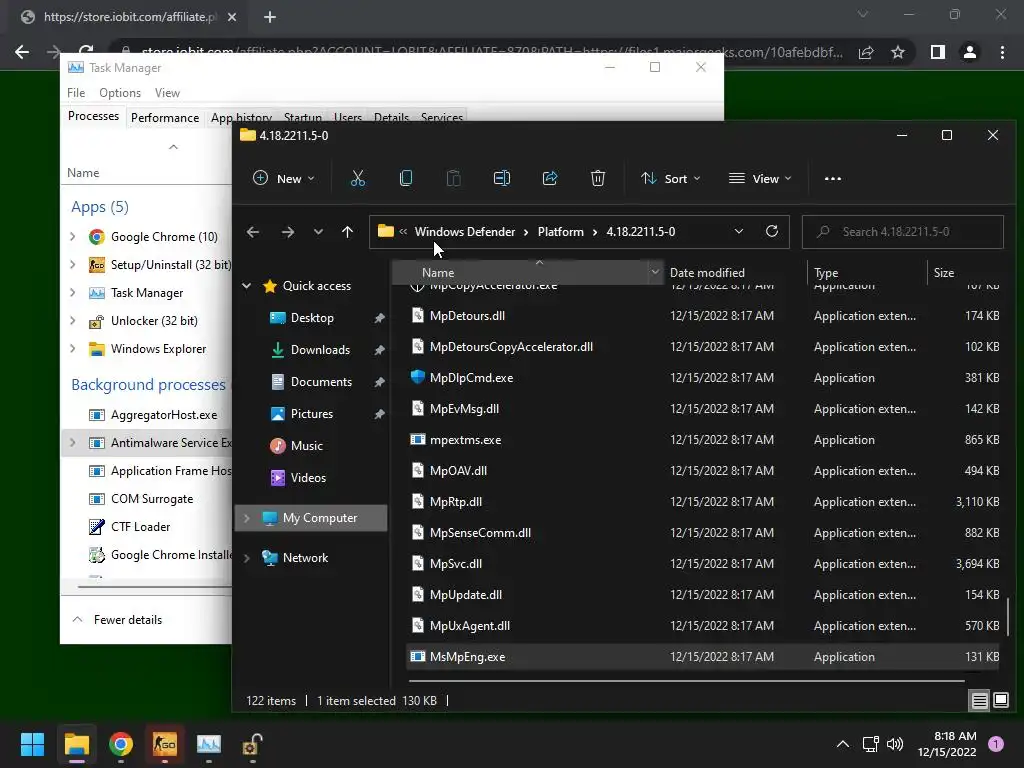Click the file list vertical scrollbar

(1008, 615)
